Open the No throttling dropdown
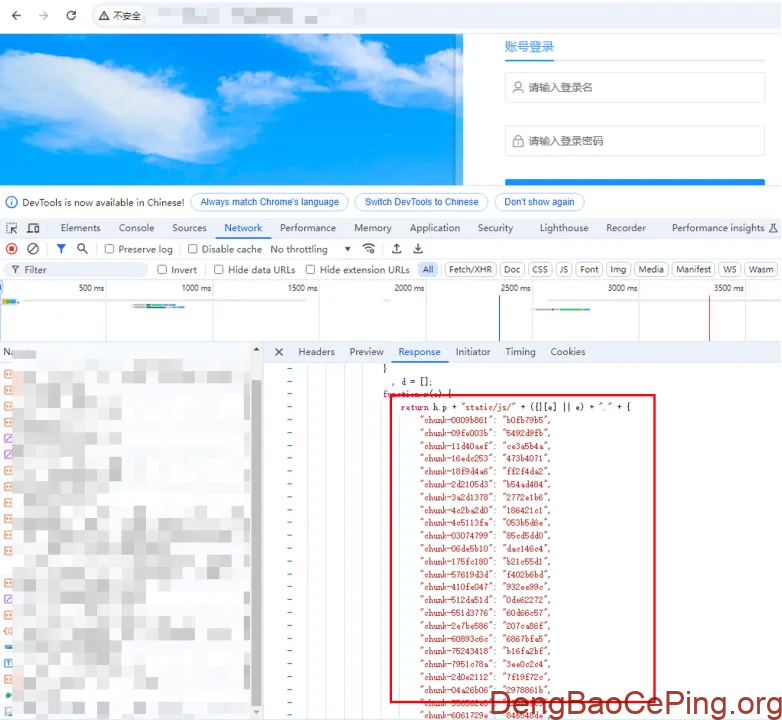The image size is (782, 720). click(x=310, y=249)
